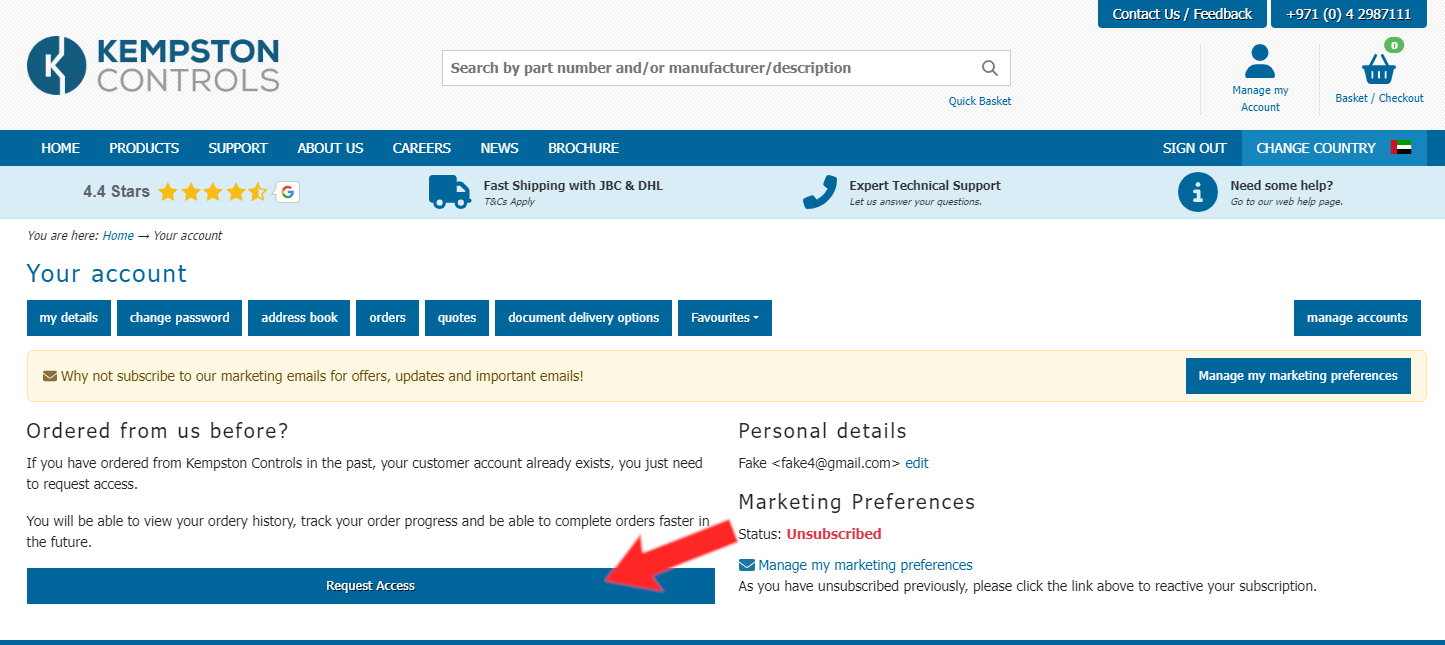Click the phone support icon
Image resolution: width=1445 pixels, height=645 pixels.
(x=820, y=192)
